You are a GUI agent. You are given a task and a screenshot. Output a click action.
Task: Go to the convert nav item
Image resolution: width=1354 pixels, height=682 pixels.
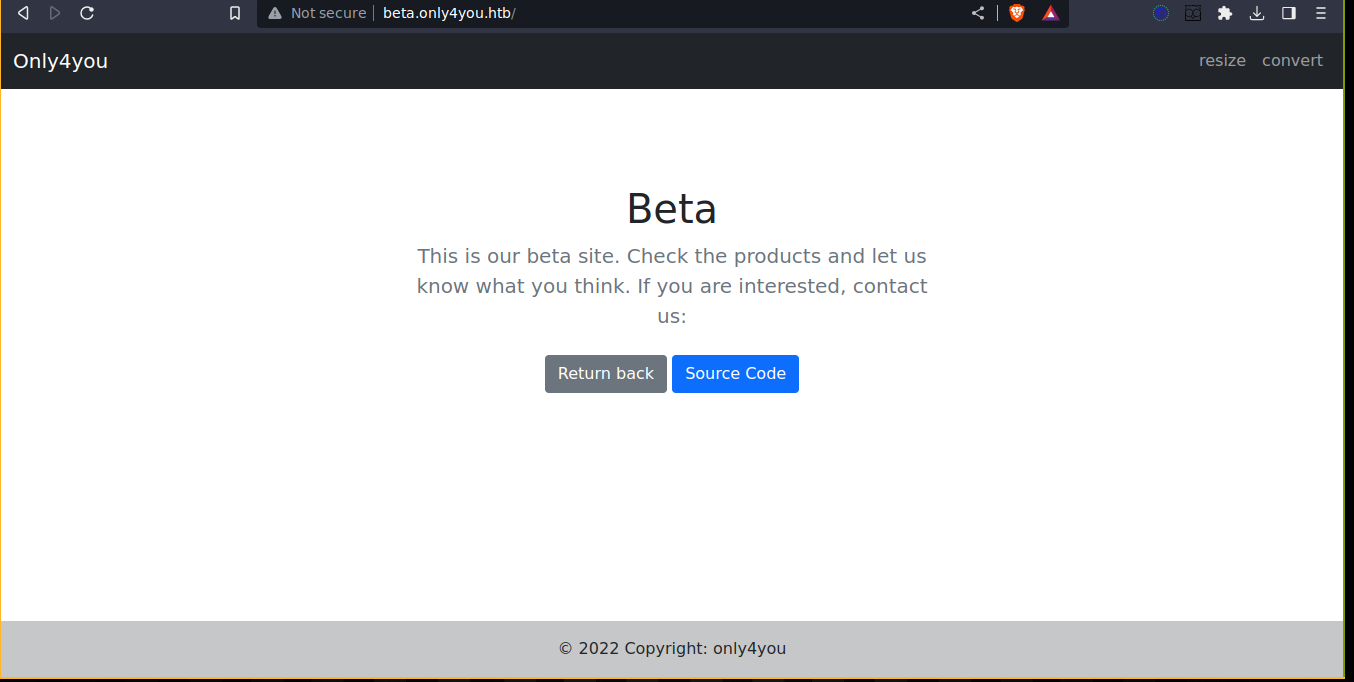[x=1292, y=61]
